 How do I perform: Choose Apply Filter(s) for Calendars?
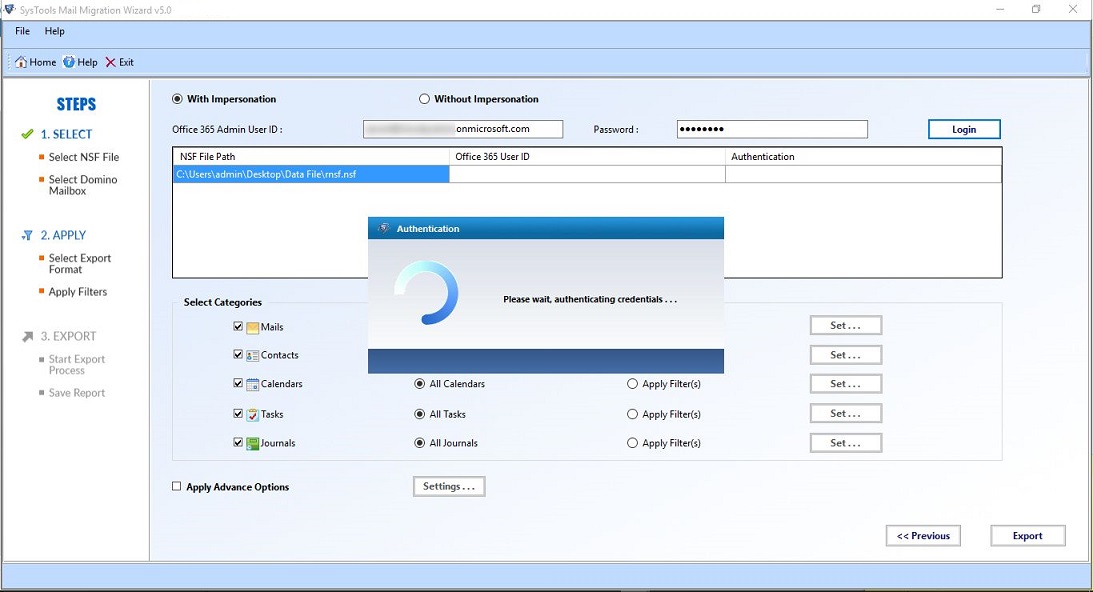tap(633, 384)
